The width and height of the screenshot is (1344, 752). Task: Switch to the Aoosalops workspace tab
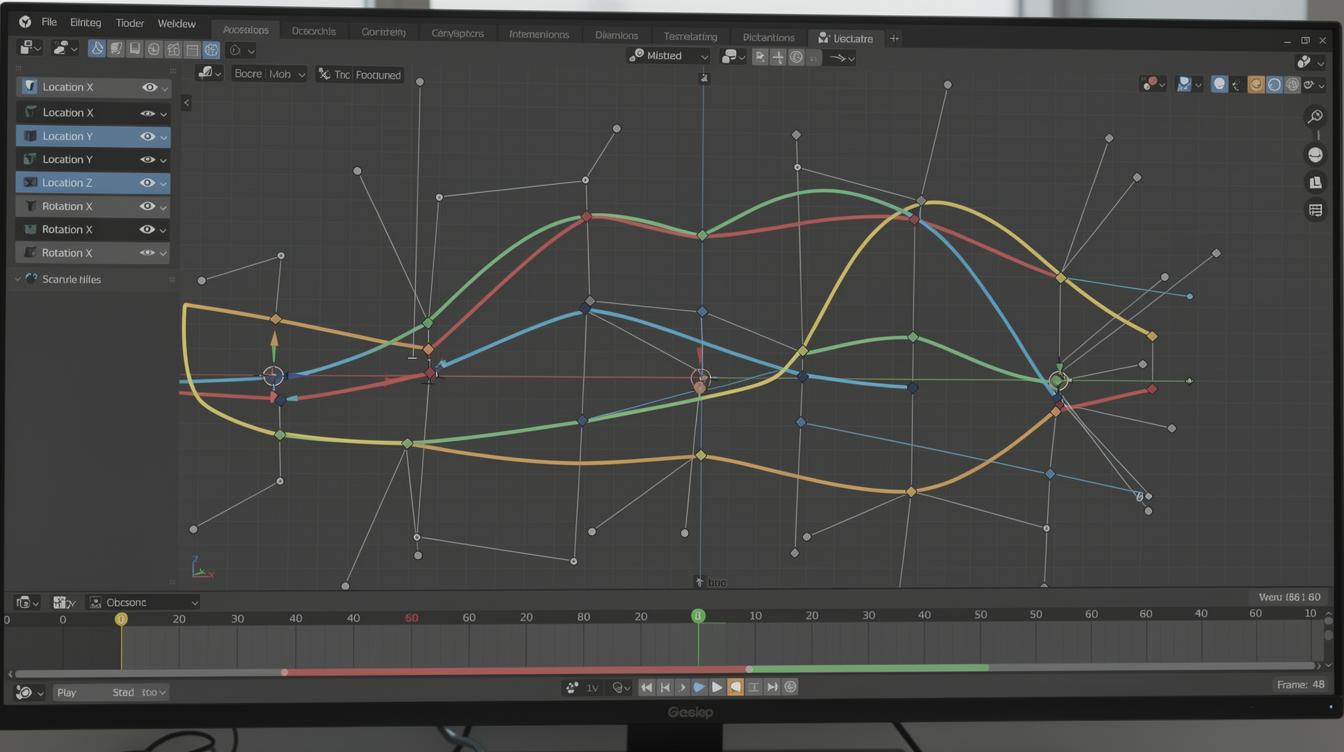tap(245, 29)
